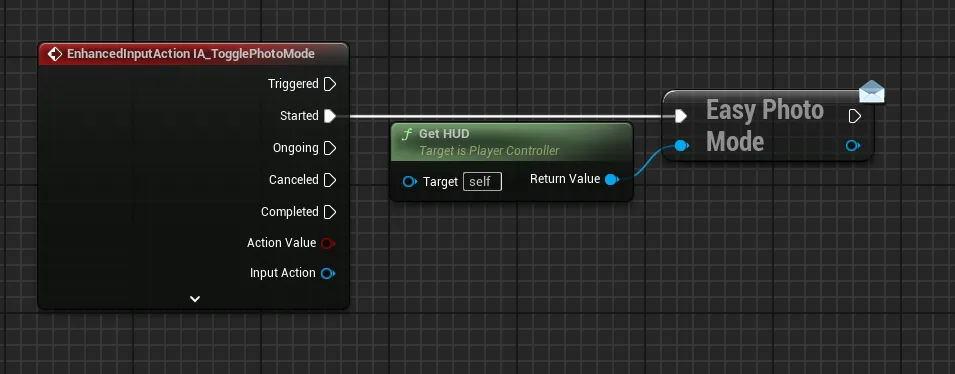The width and height of the screenshot is (955, 374).
Task: Click the blue Input Action pin
Action: coord(328,273)
